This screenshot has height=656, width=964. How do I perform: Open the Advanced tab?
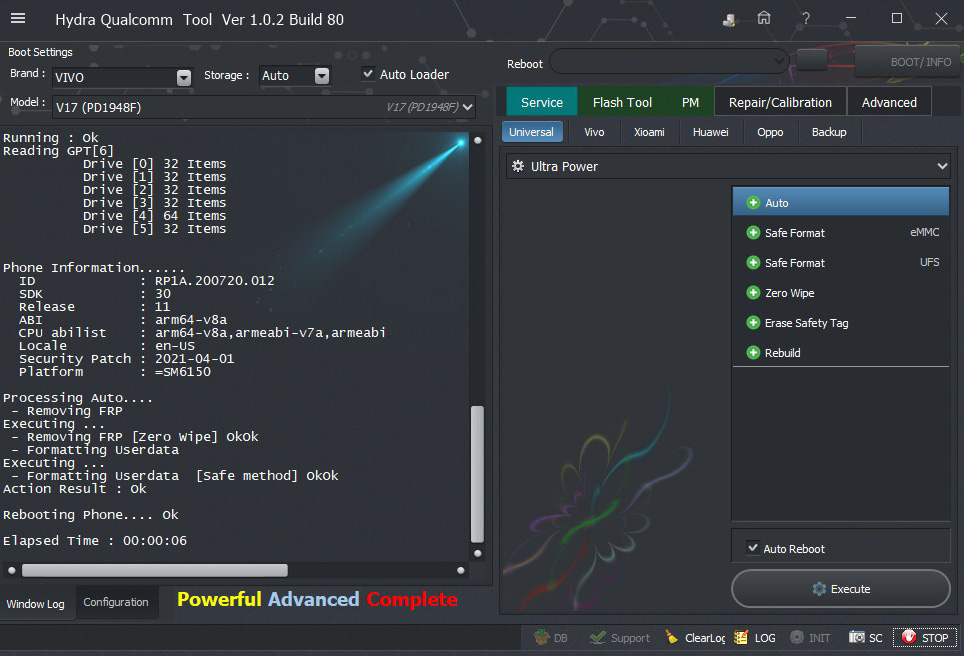tap(889, 102)
